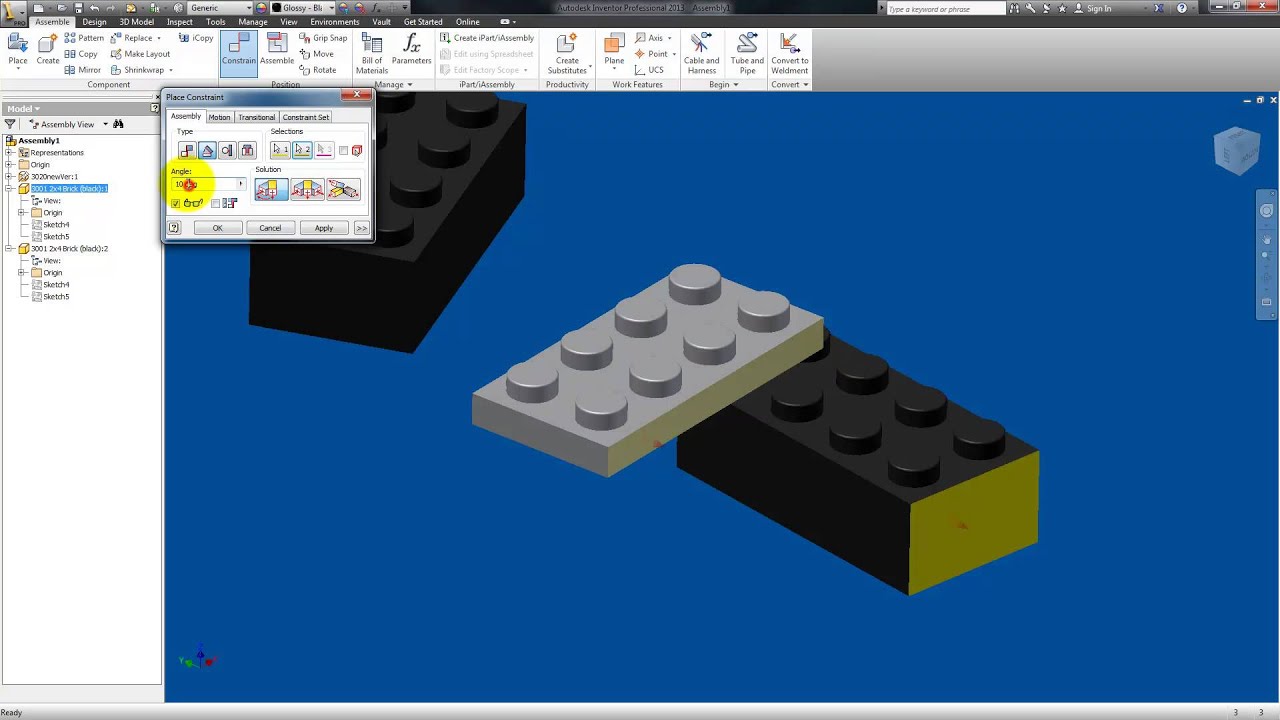Click Cancel in Place Constraint

[x=270, y=228]
